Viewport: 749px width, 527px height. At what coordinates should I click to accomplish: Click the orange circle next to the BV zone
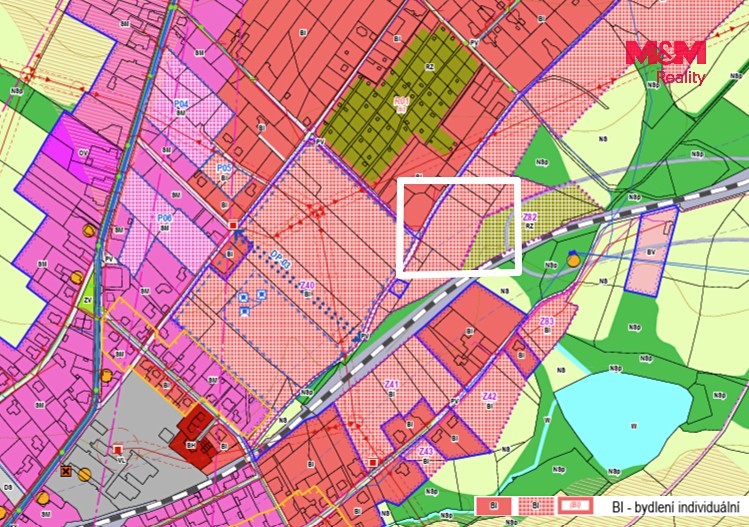[573, 260]
